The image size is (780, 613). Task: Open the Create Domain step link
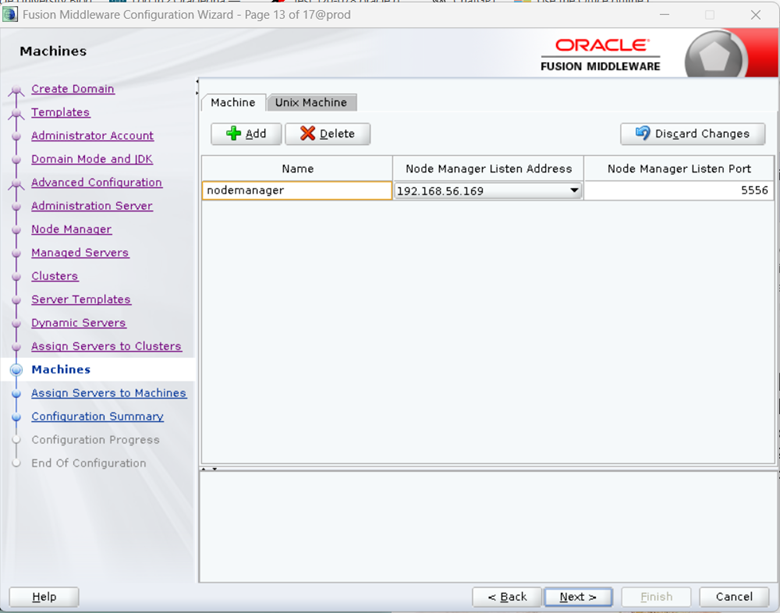tap(73, 89)
